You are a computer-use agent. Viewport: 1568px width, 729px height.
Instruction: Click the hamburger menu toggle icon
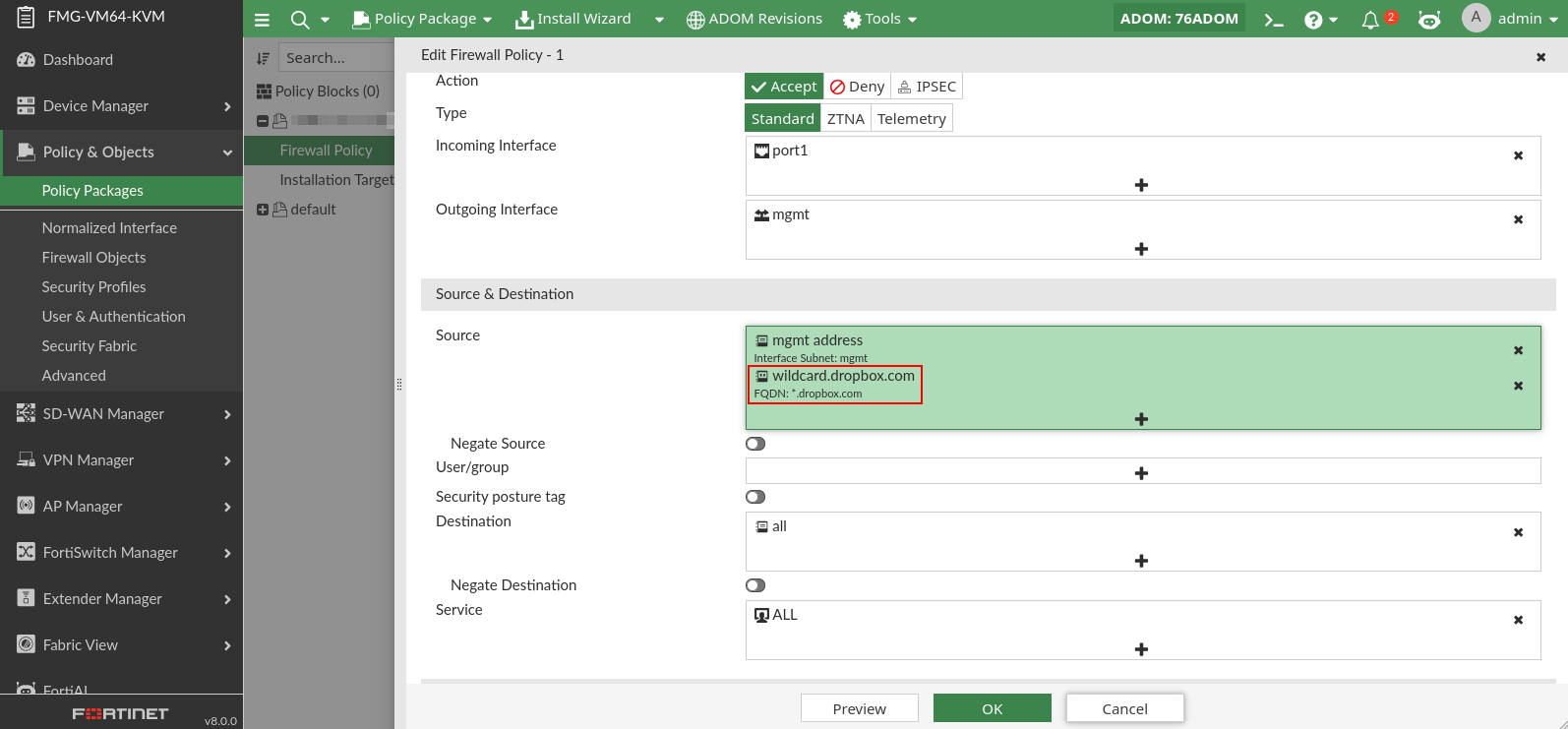click(262, 20)
